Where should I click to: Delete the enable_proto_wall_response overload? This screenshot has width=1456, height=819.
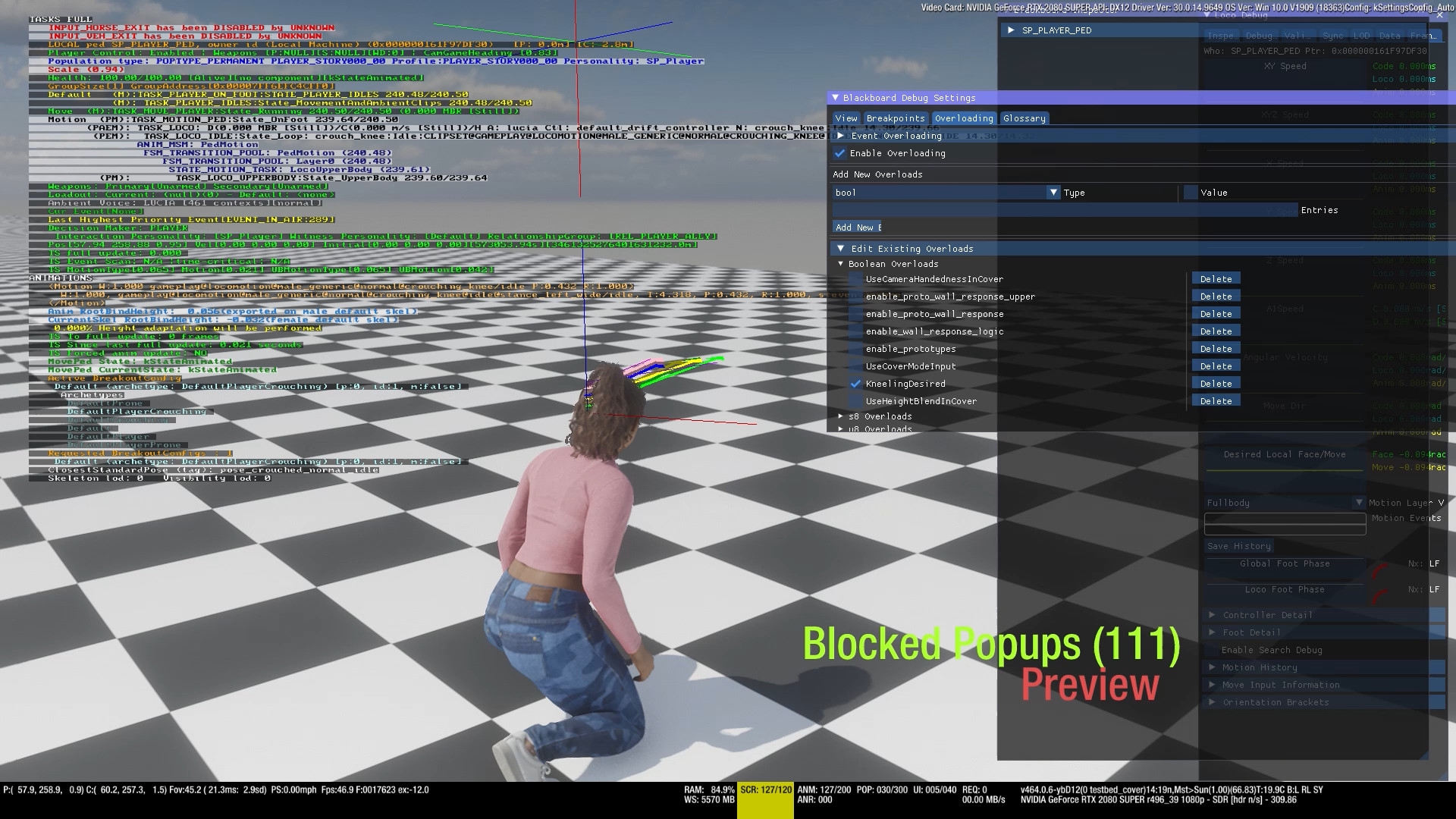1216,314
